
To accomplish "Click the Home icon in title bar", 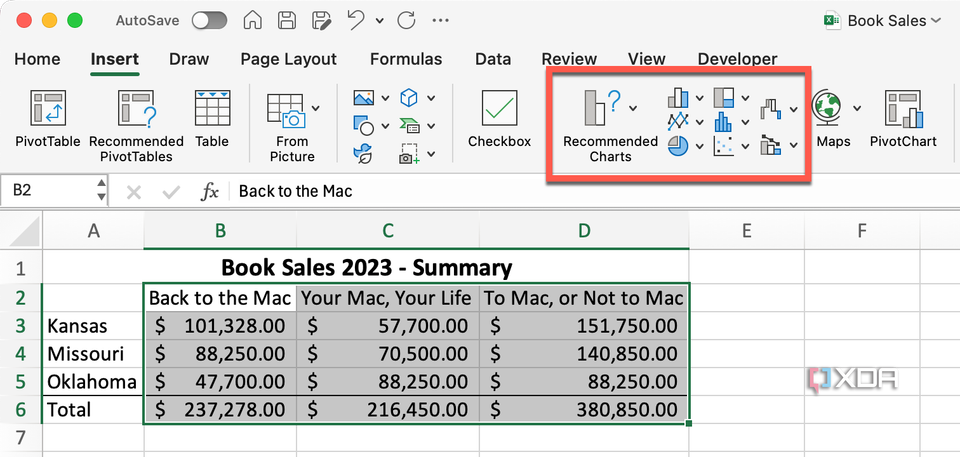I will pyautogui.click(x=253, y=20).
